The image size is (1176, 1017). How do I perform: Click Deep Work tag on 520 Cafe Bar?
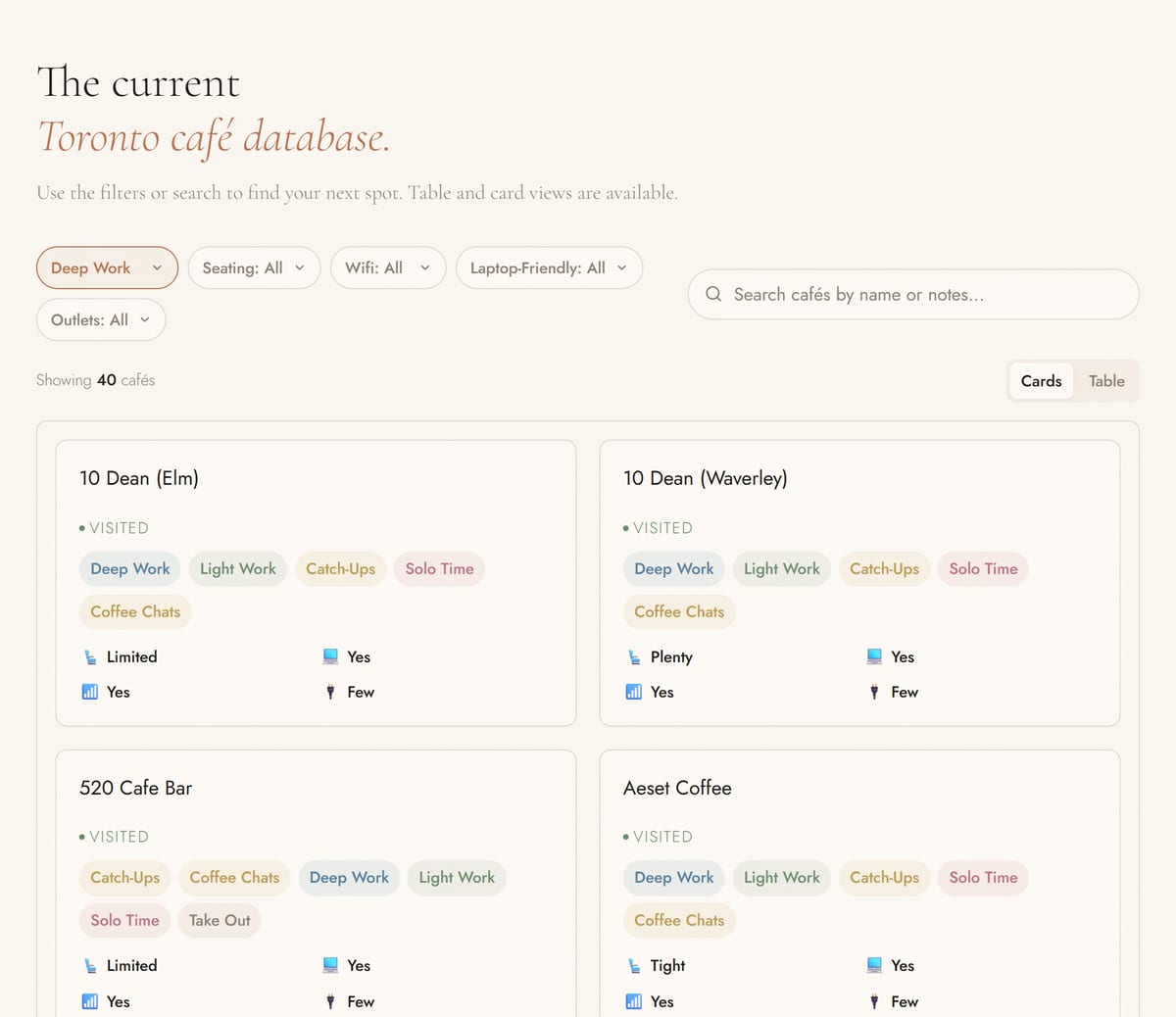tap(349, 877)
